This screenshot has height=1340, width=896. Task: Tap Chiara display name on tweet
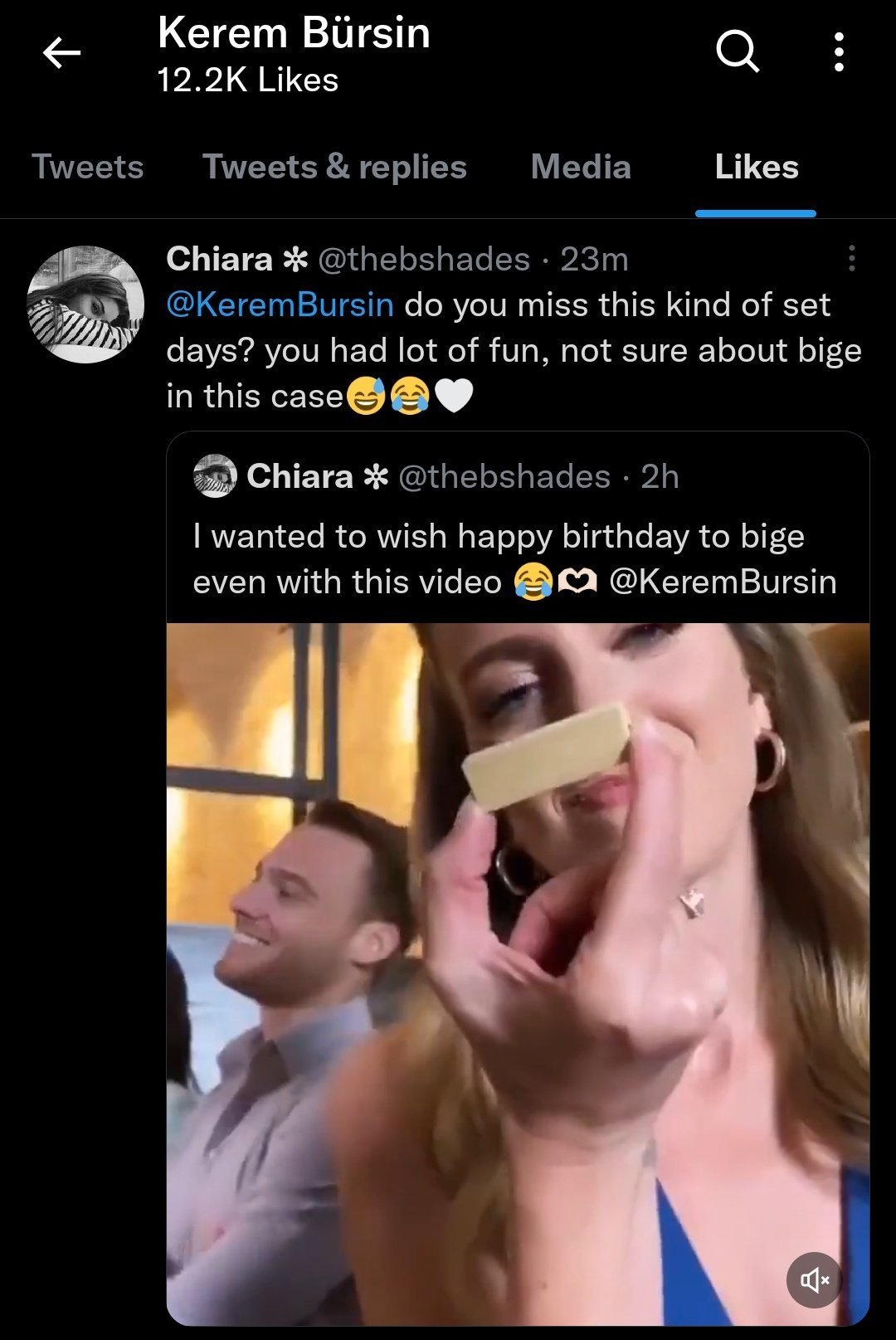(x=219, y=259)
